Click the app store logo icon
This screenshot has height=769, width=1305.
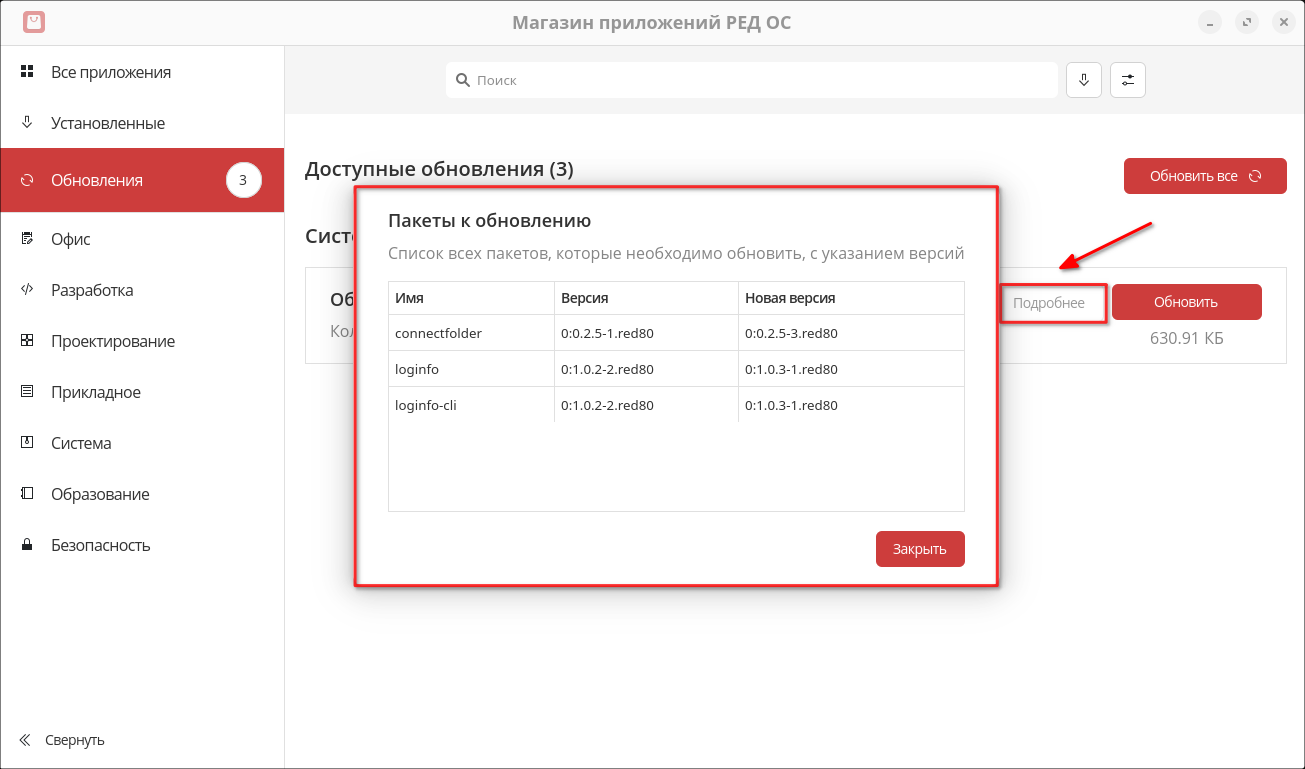point(34,22)
